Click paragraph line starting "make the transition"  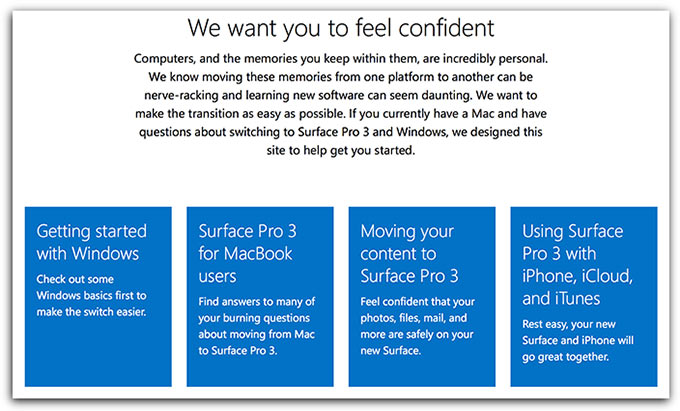click(341, 116)
